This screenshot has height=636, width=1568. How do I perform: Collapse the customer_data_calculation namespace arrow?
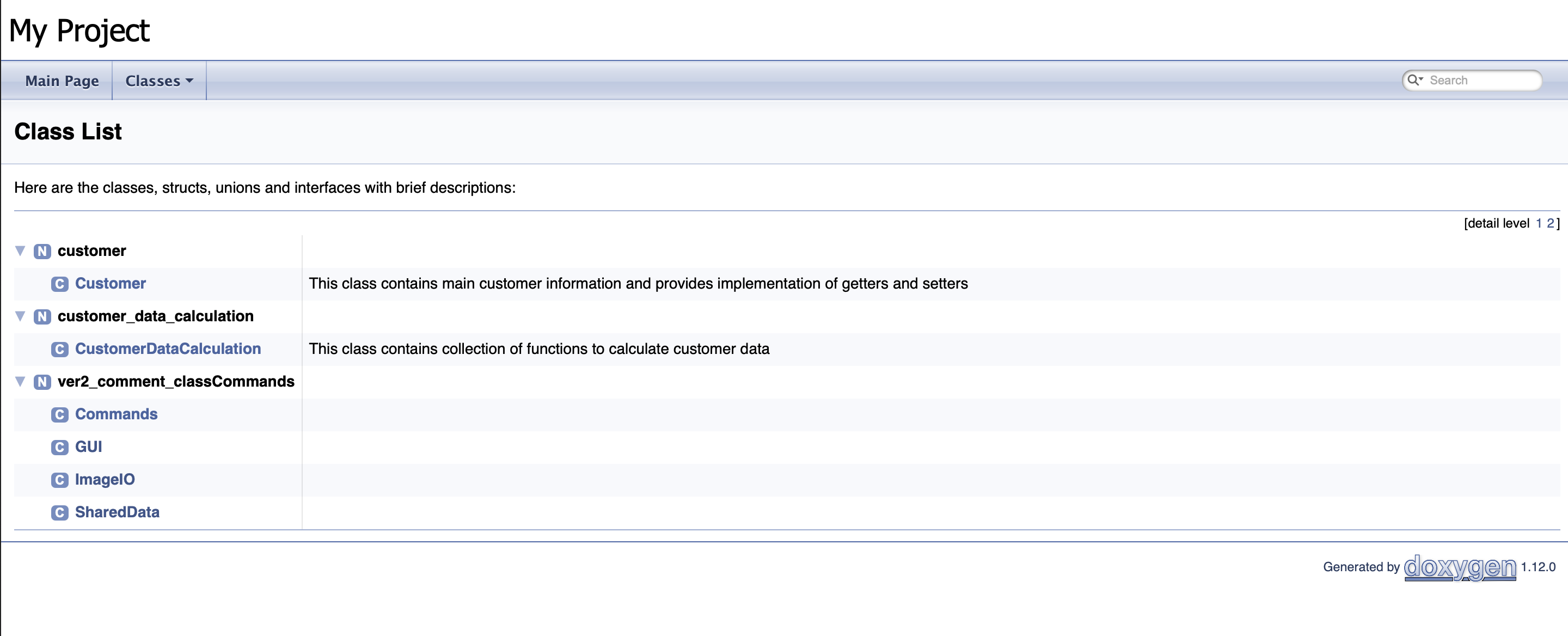tap(20, 316)
